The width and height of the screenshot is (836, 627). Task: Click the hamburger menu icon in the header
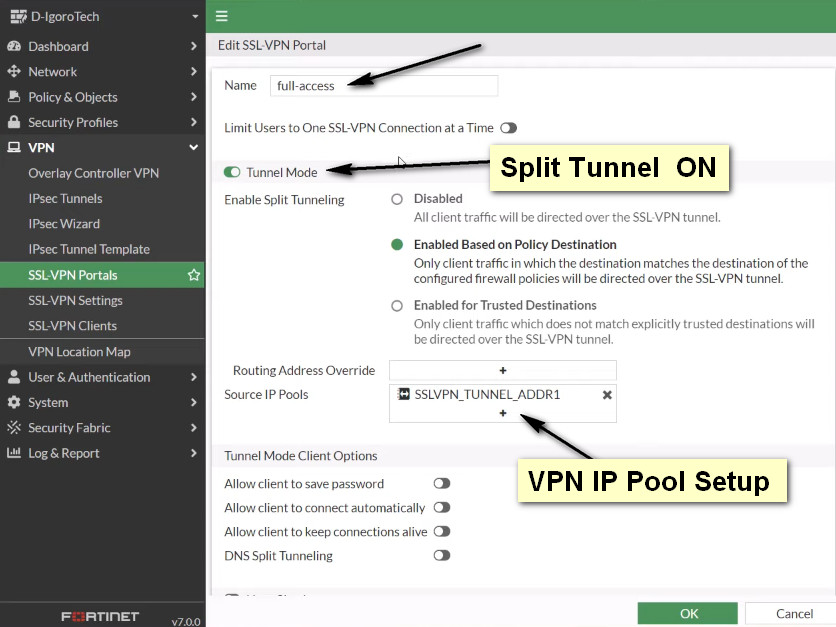[x=222, y=16]
